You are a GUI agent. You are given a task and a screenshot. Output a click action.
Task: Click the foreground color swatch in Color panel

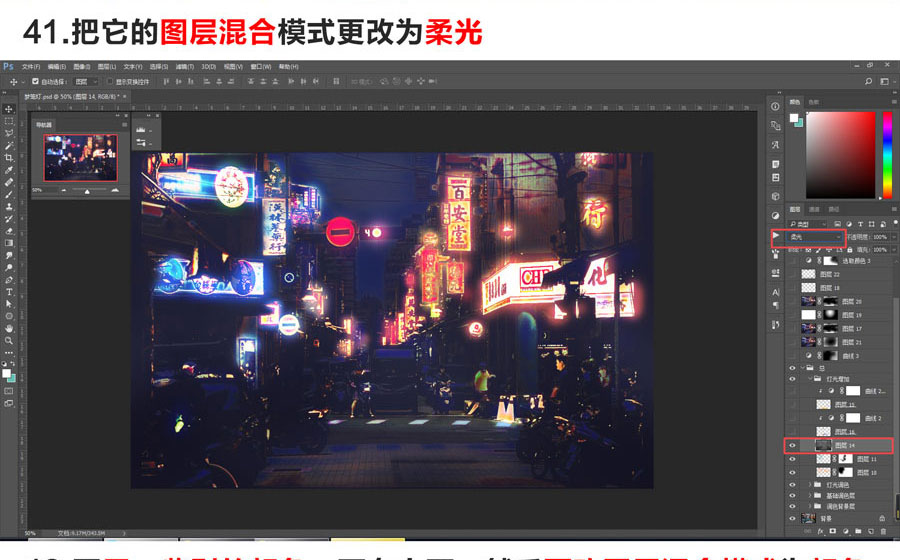[x=793, y=118]
